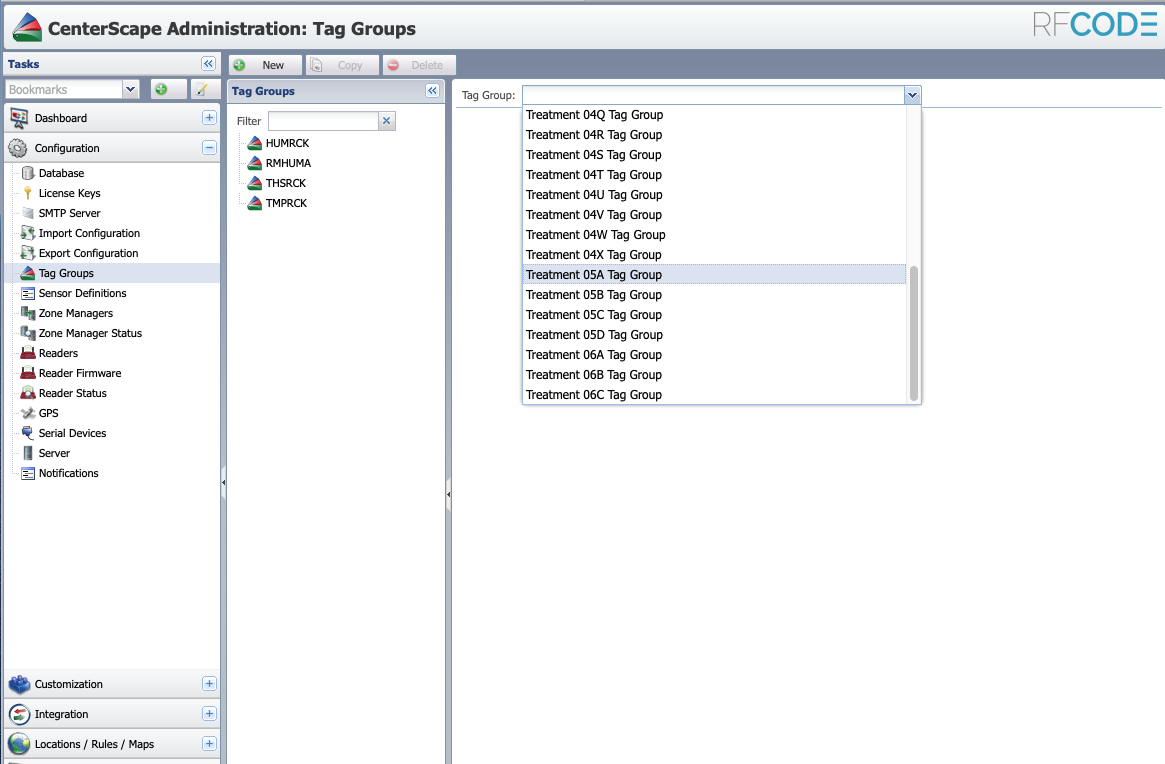The image size is (1165, 764).
Task: Toggle the Tag Group dropdown arrow
Action: [x=912, y=95]
